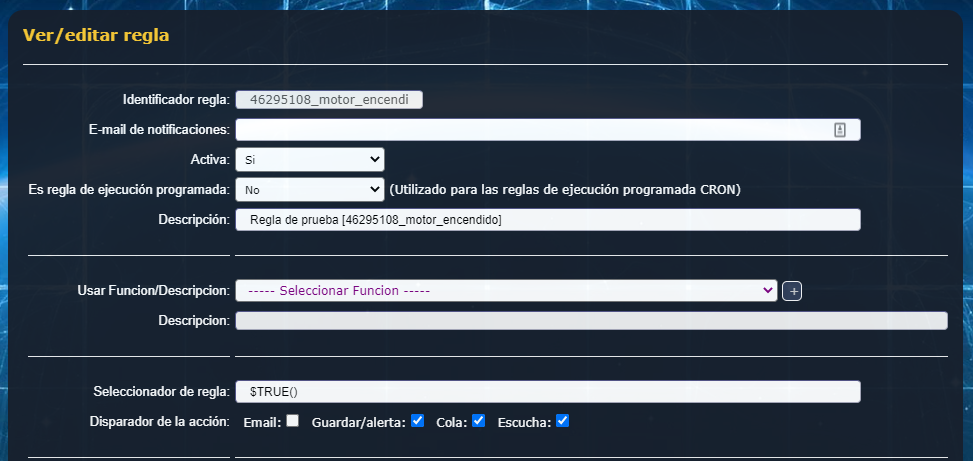Click the greyed-out Descripcion field below function

(x=590, y=320)
